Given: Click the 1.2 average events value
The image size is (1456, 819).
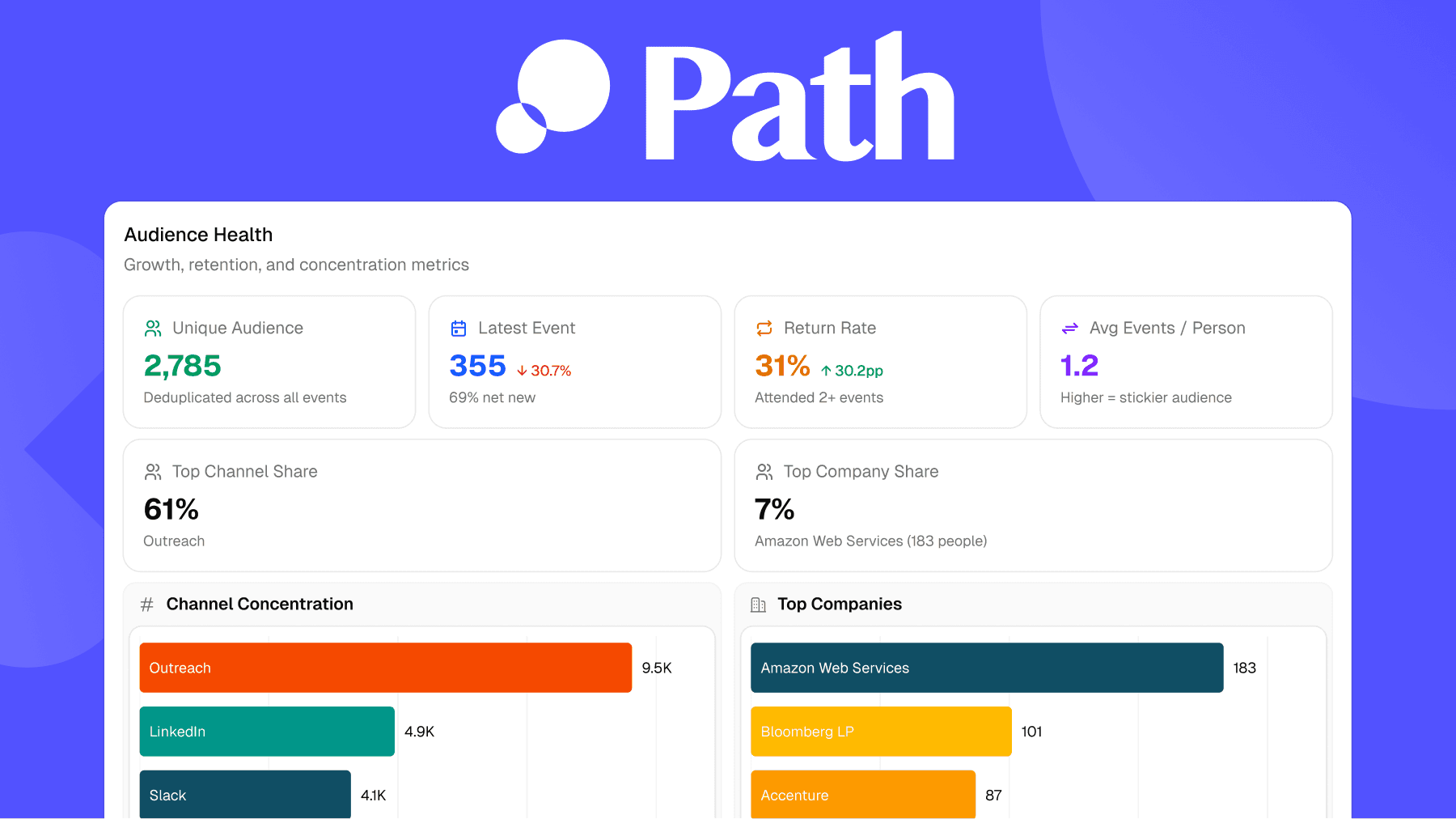Looking at the screenshot, I should coord(1079,366).
